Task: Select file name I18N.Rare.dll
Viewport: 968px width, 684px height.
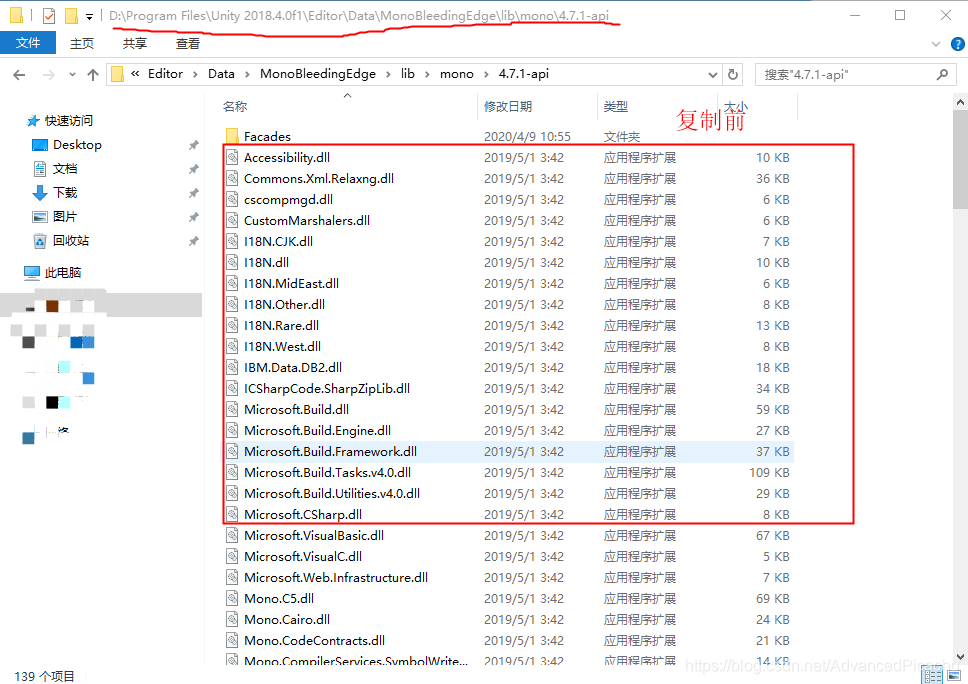Action: [282, 325]
